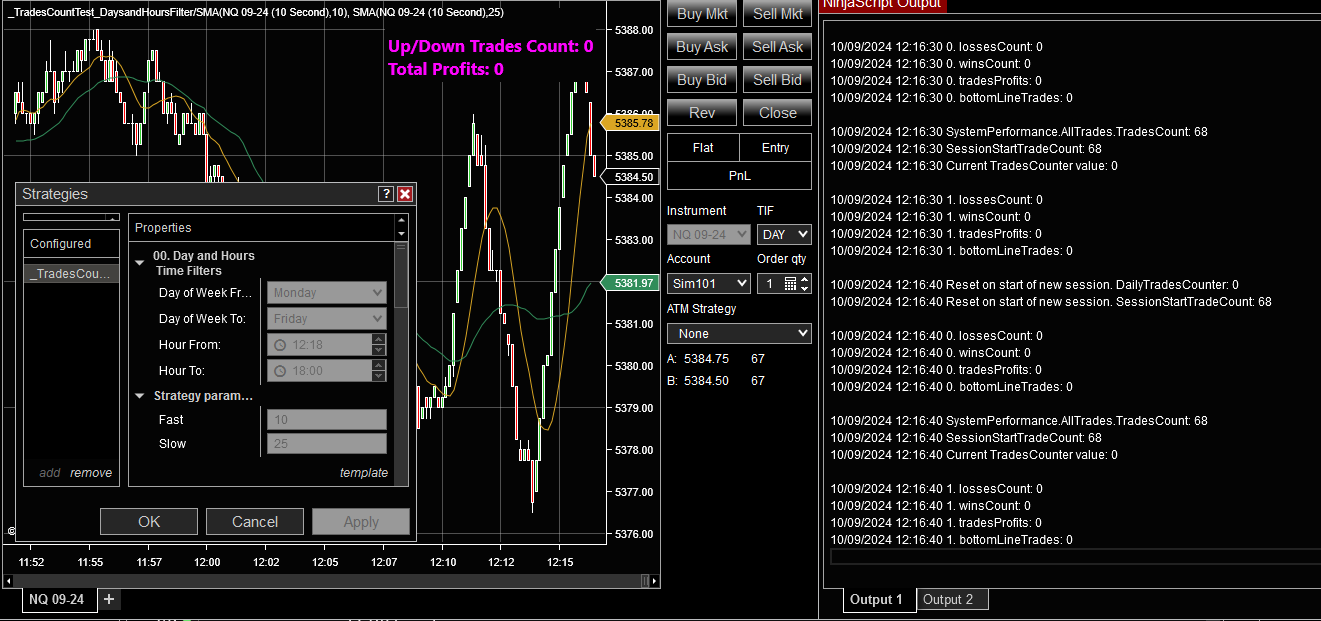Click the chart scrollbar right arrow icon
This screenshot has height=621, width=1321.
point(654,579)
